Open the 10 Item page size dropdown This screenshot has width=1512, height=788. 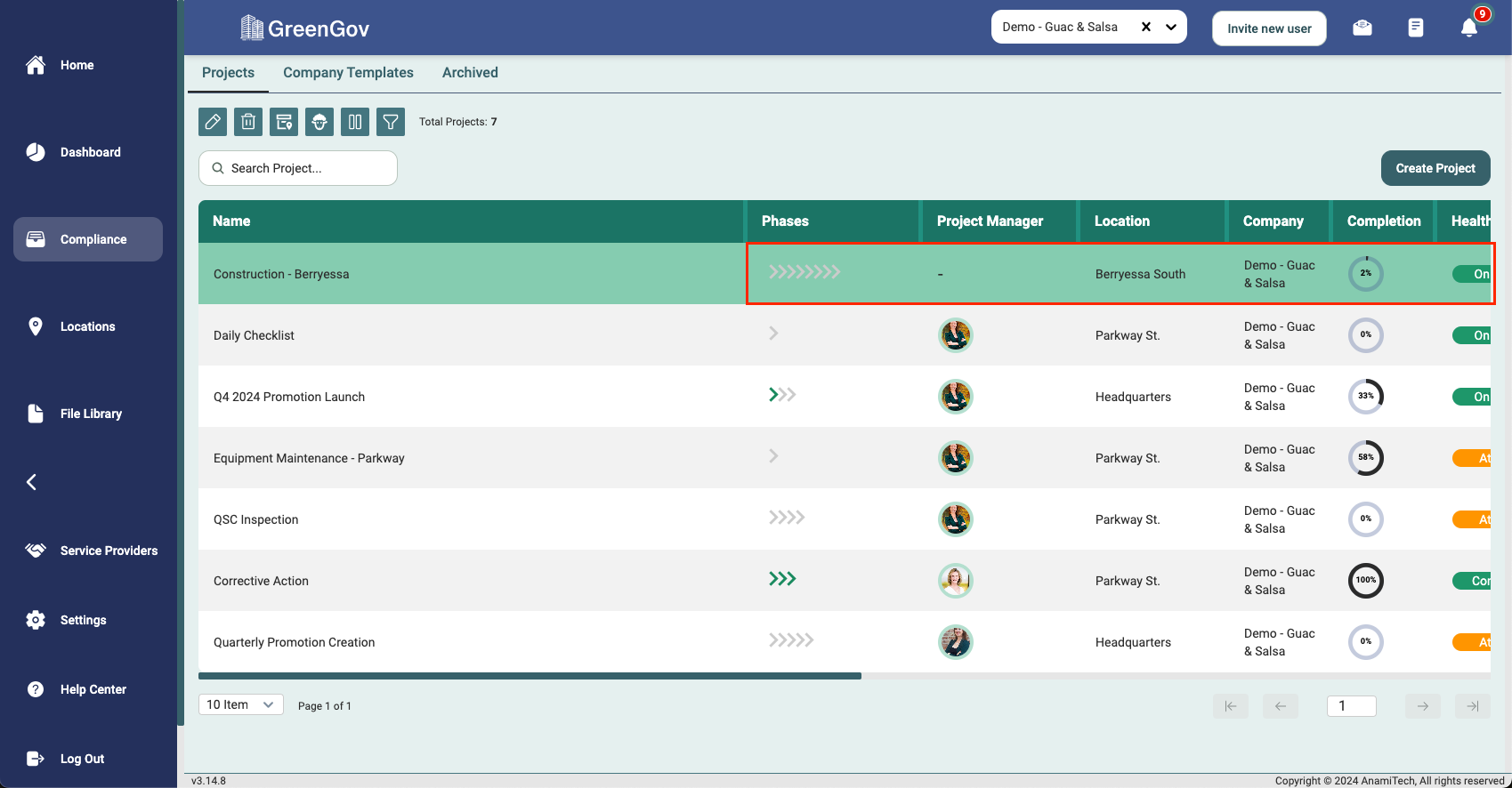point(241,704)
